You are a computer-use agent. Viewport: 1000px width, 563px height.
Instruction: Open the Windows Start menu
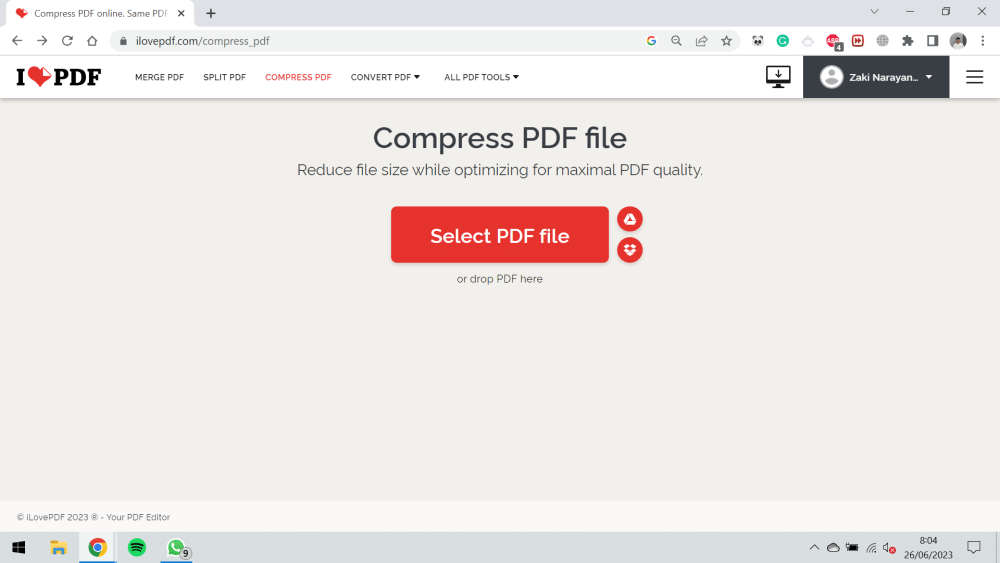click(x=18, y=548)
